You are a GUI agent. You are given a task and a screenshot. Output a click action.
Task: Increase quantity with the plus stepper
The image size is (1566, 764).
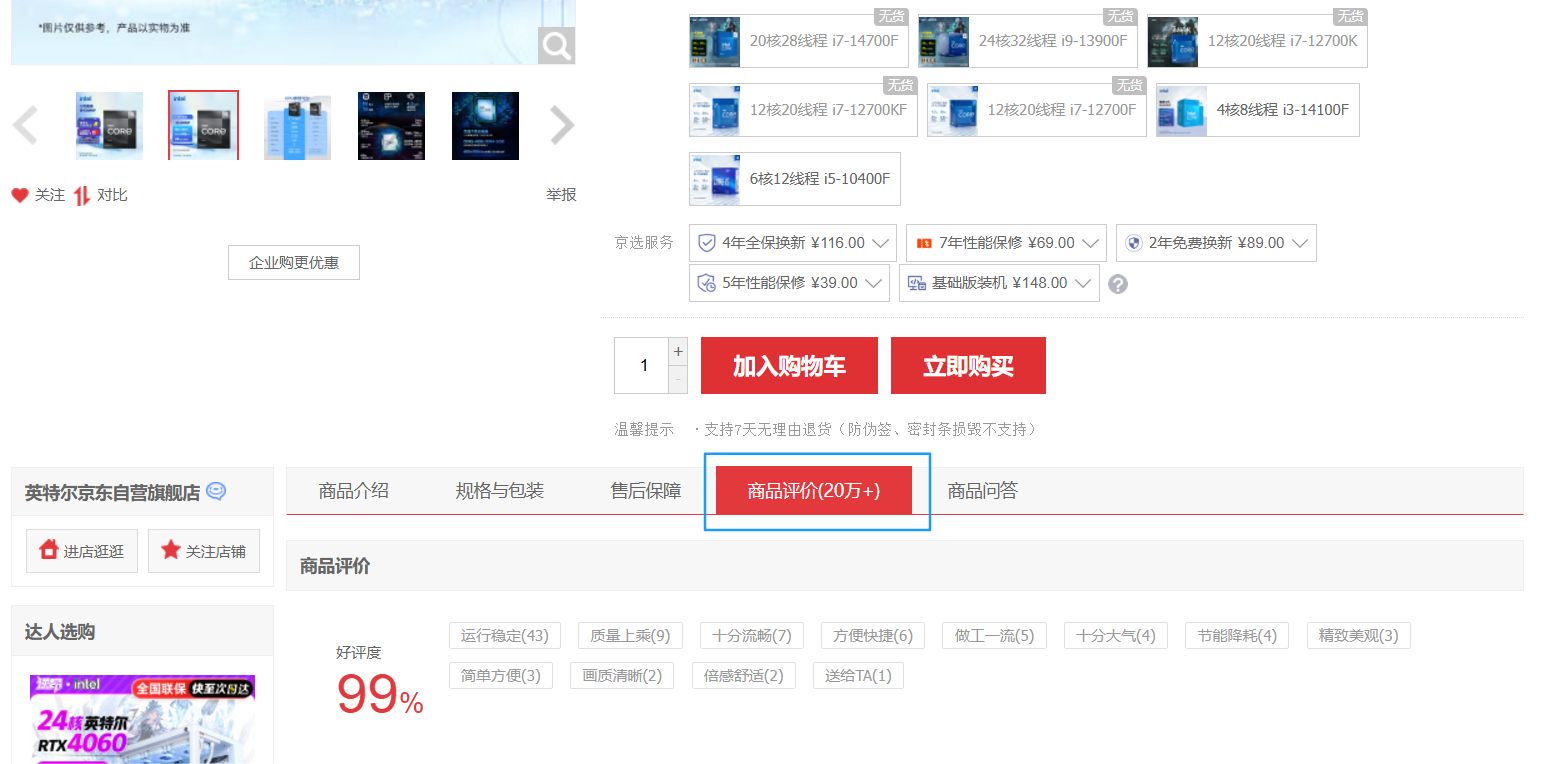pyautogui.click(x=679, y=352)
